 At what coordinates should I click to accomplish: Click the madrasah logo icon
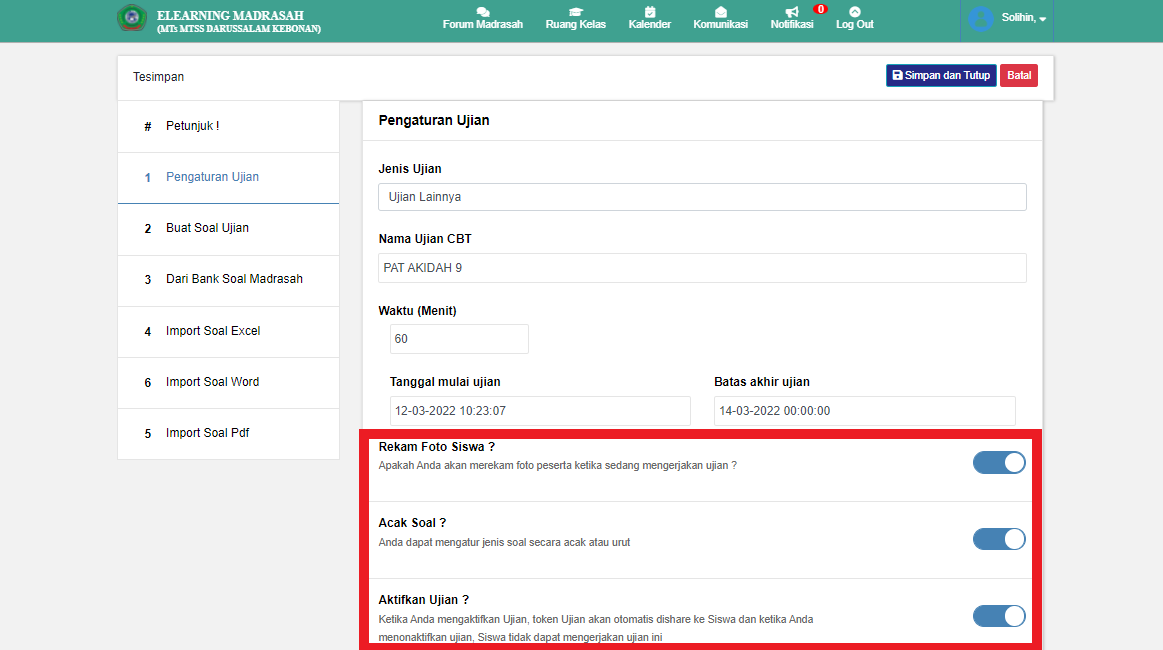pos(132,20)
